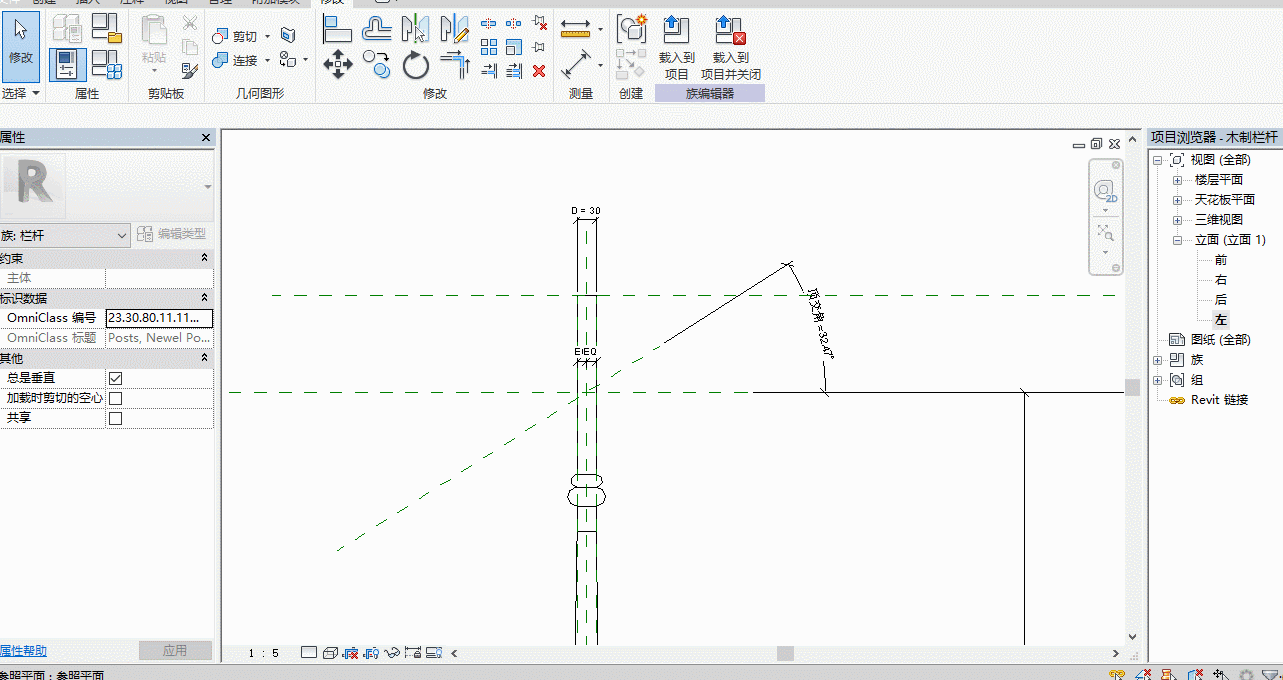Screen dimensions: 1283x680
Task: Open the family type selector 族: 栏杆 dropdown
Action: point(66,235)
